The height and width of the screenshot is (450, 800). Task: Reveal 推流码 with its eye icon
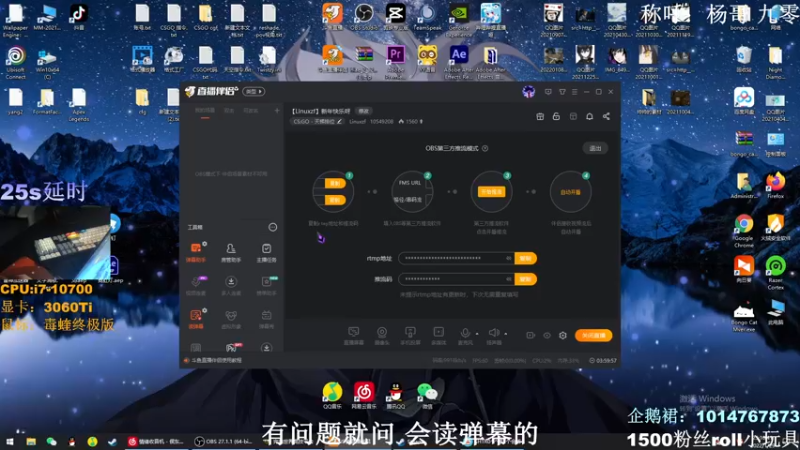coord(509,279)
